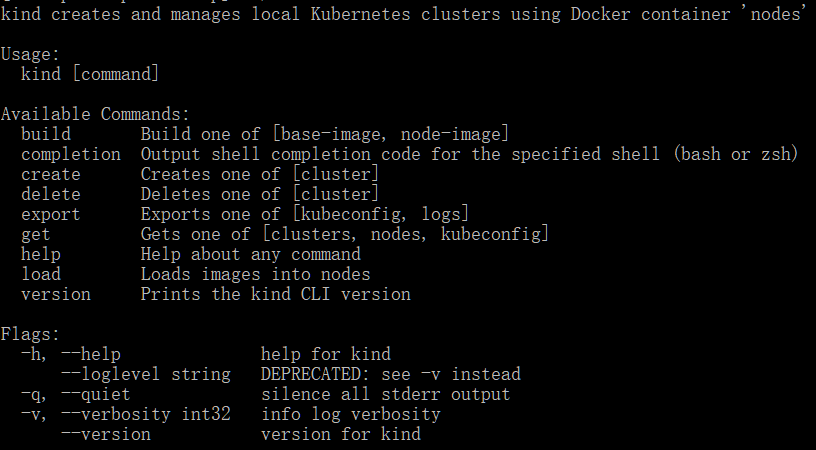Viewport: 816px width, 450px height.
Task: Click 'Deletes one of [cluster]' description
Action: (260, 194)
